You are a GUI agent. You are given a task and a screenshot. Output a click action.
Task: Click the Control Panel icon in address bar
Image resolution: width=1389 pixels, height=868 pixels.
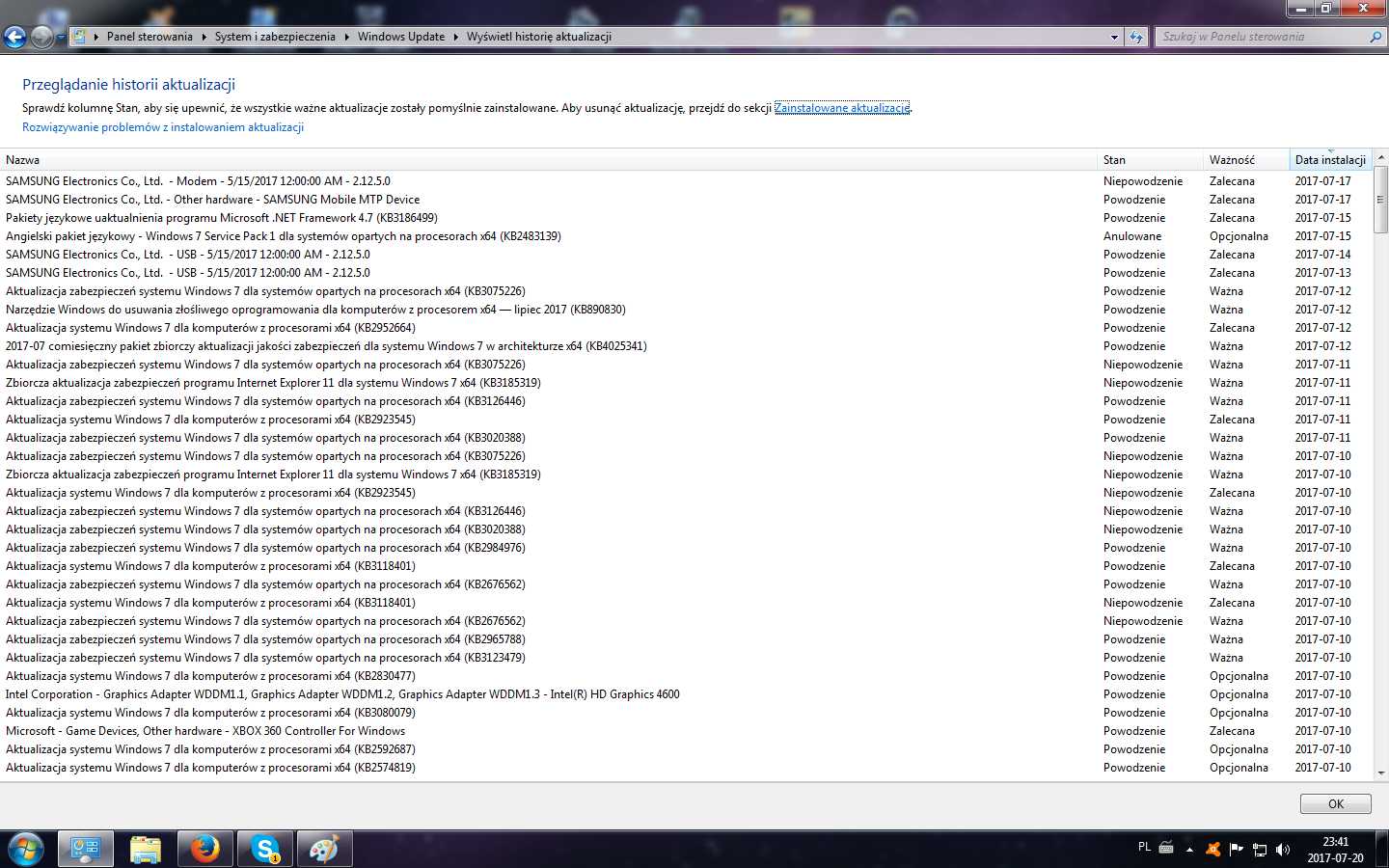tap(80, 37)
